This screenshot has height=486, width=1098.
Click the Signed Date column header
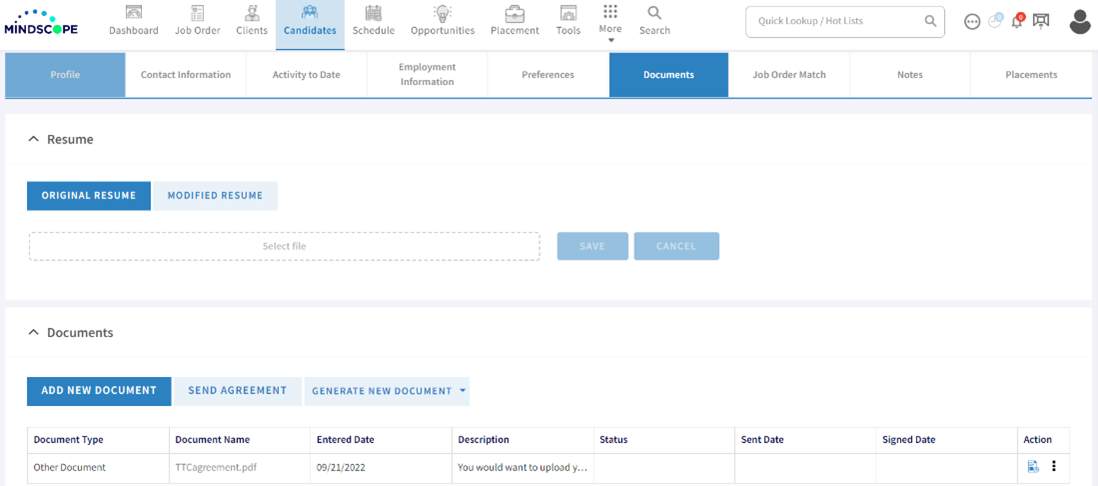coord(947,440)
